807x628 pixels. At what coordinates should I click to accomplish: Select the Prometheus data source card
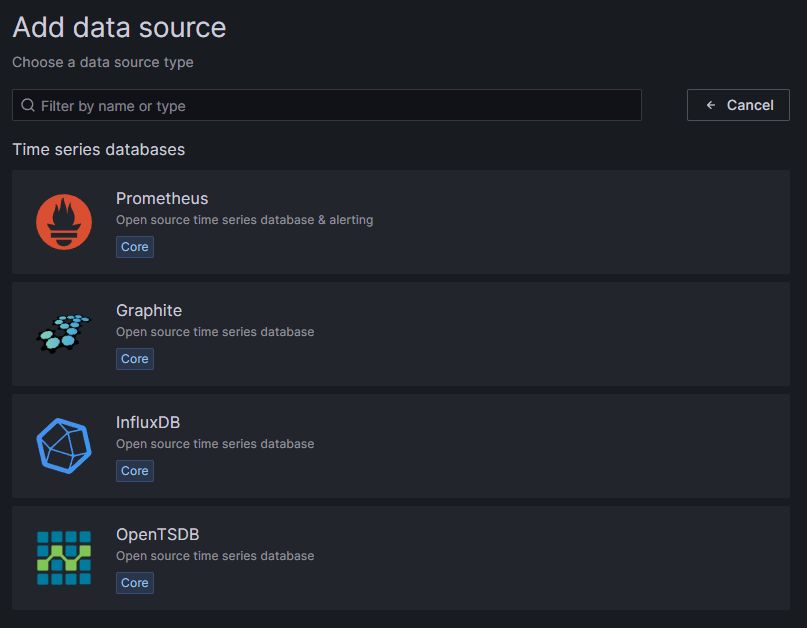(x=400, y=222)
